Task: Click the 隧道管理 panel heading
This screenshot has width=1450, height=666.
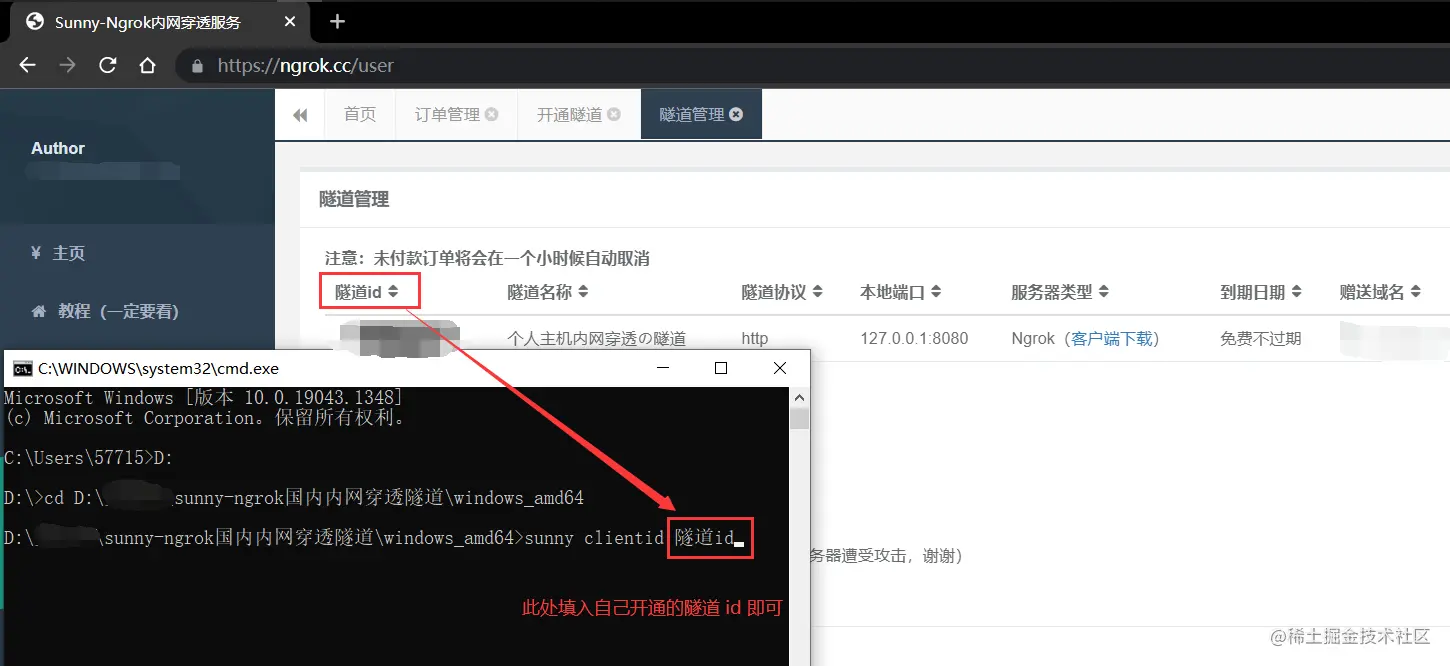Action: [x=354, y=199]
